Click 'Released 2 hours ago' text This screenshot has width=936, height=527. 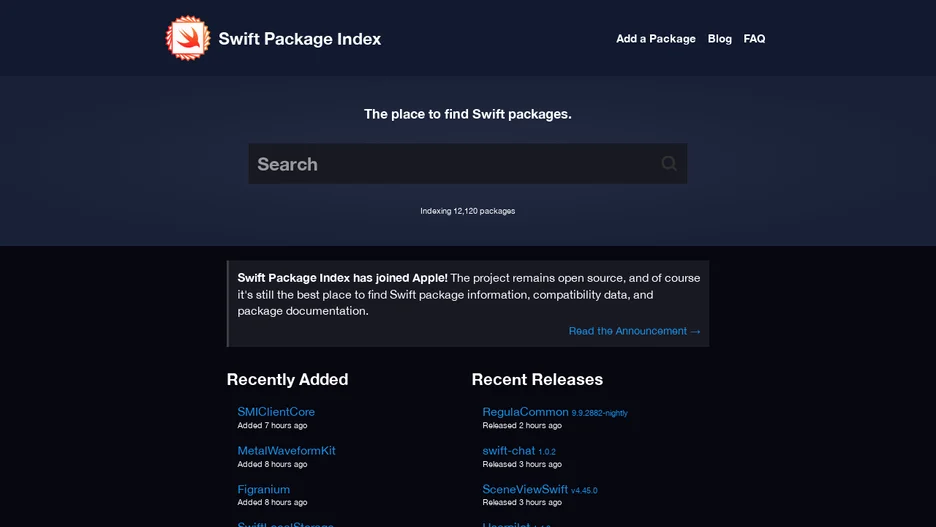click(x=522, y=426)
